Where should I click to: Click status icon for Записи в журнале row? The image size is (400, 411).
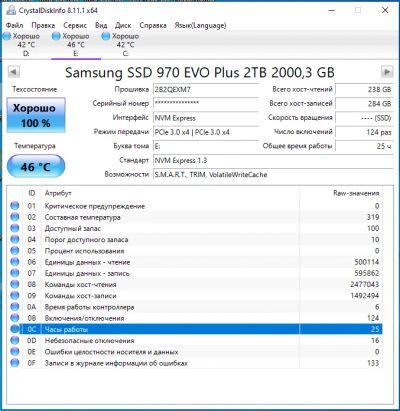pos(15,363)
